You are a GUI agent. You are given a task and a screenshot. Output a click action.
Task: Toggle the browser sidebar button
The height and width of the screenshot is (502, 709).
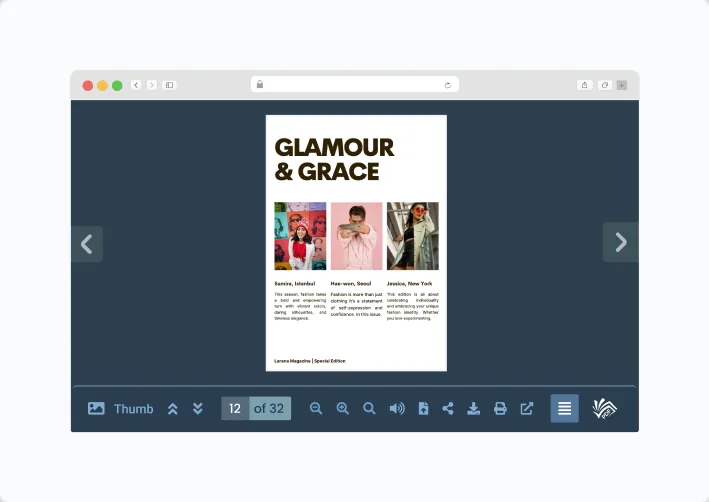(170, 85)
